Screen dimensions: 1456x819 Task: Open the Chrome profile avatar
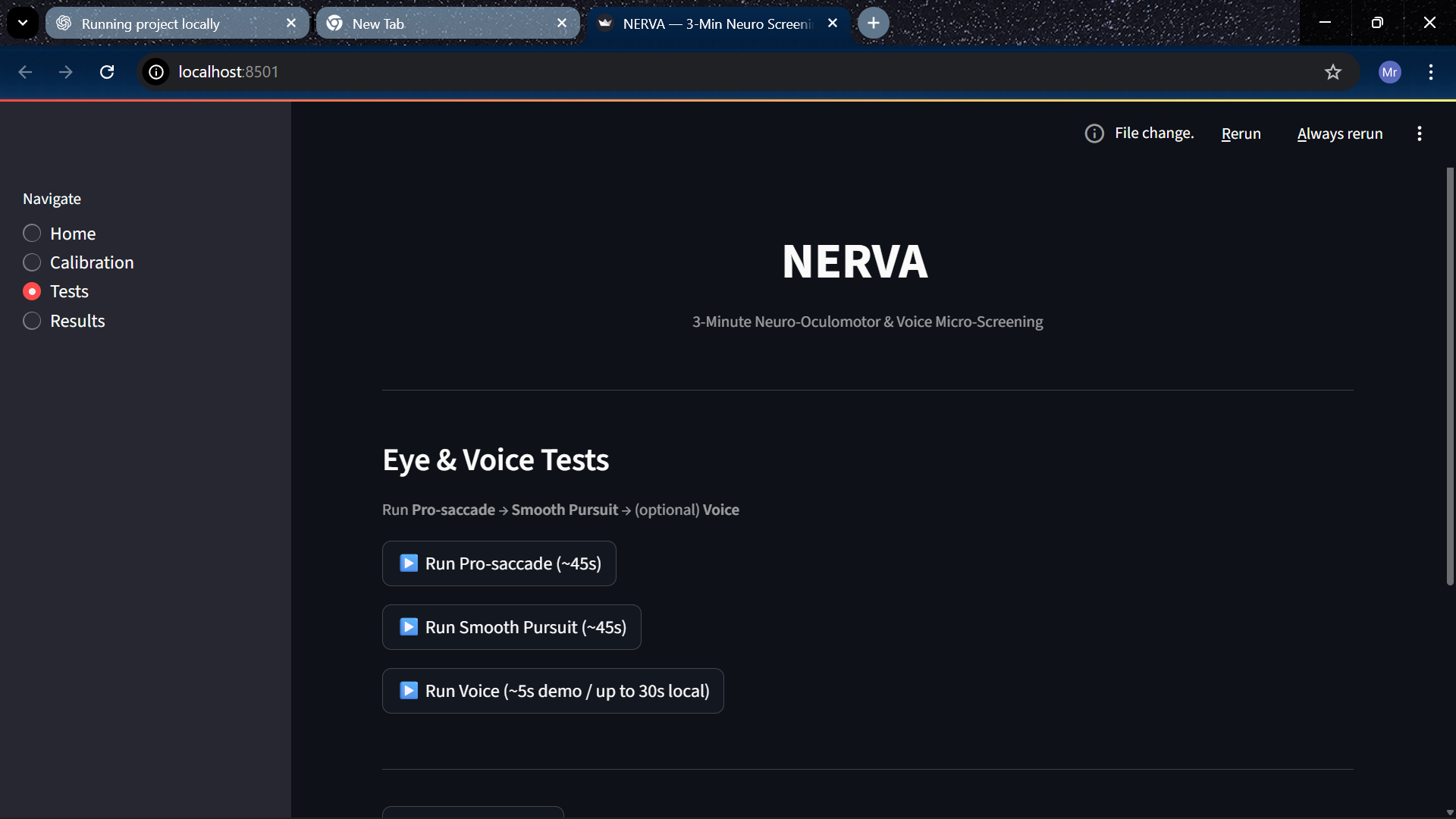pyautogui.click(x=1389, y=72)
